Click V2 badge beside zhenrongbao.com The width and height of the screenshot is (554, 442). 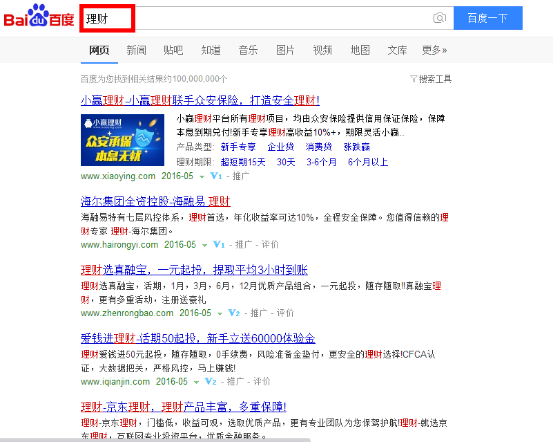tap(234, 313)
